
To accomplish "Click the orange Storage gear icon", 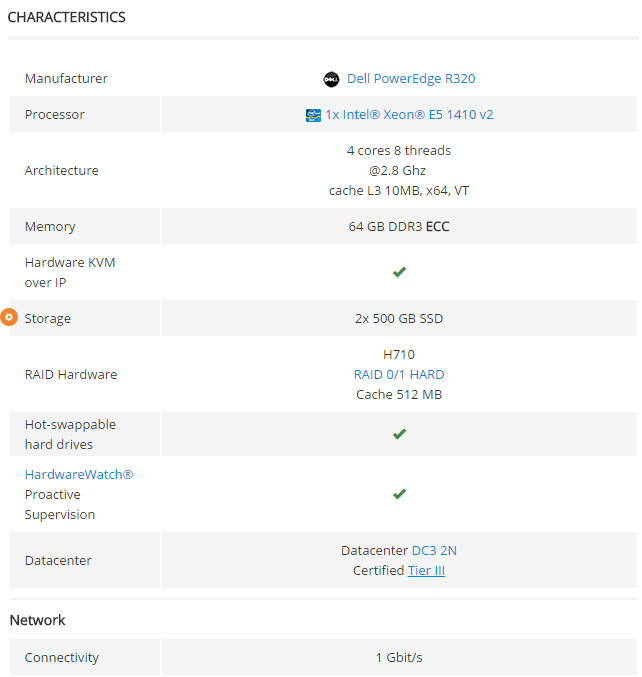I will pyautogui.click(x=9, y=317).
